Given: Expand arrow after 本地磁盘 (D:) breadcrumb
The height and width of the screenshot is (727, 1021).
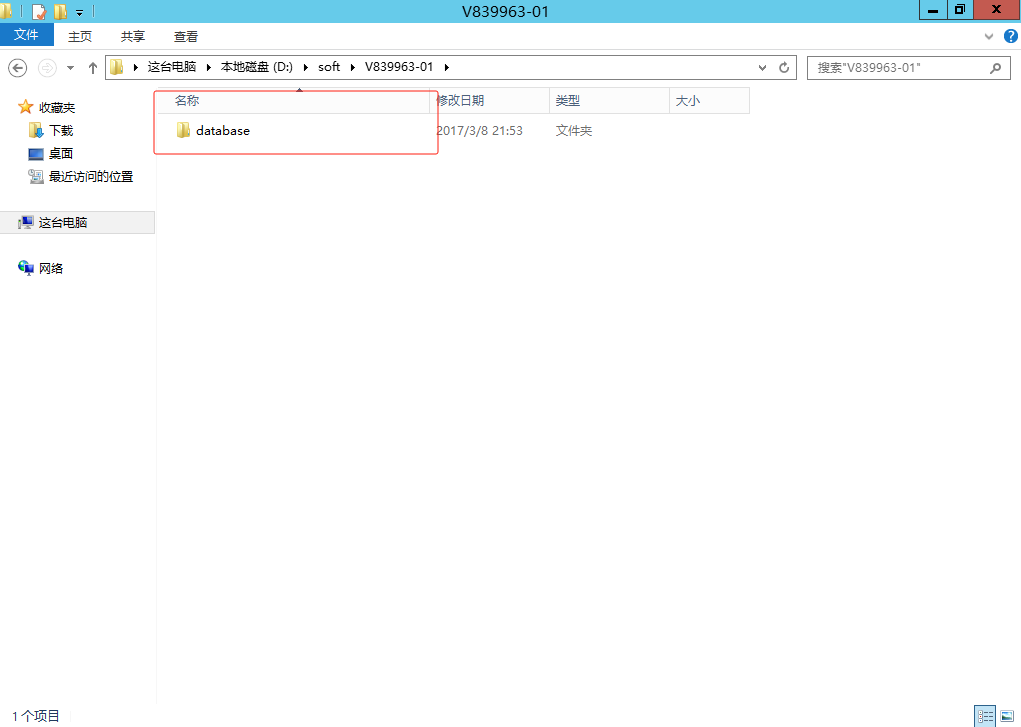Looking at the screenshot, I should 305,67.
